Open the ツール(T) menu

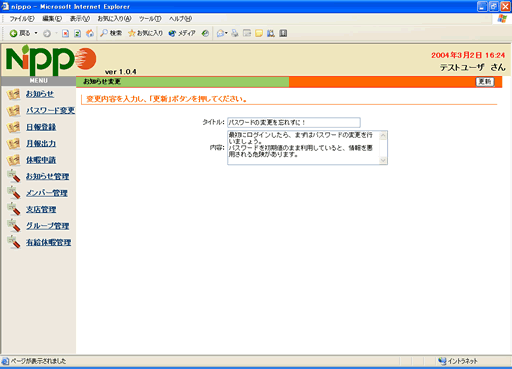click(150, 19)
